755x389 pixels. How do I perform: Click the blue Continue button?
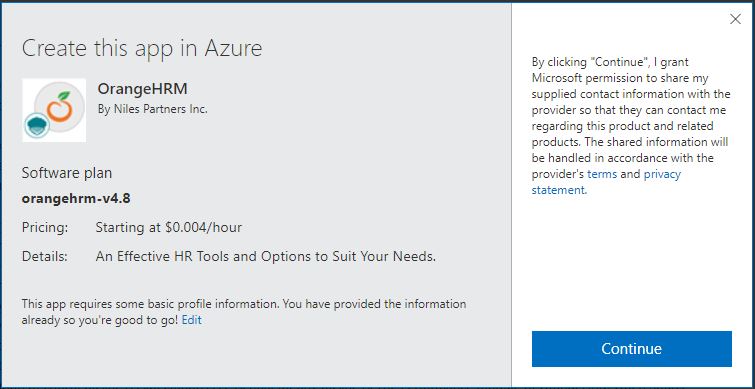point(632,349)
